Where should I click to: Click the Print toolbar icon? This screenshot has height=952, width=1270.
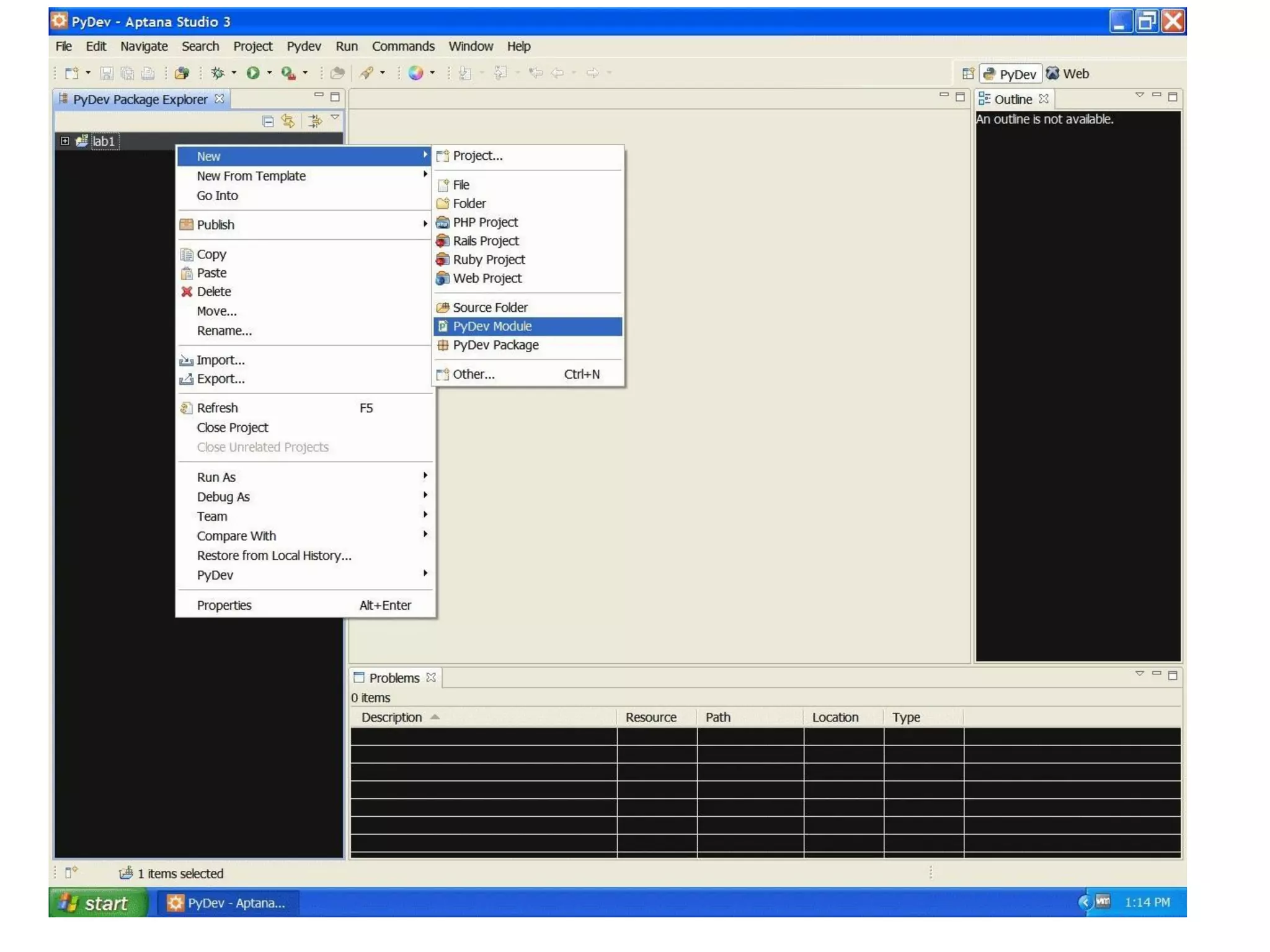click(x=148, y=73)
